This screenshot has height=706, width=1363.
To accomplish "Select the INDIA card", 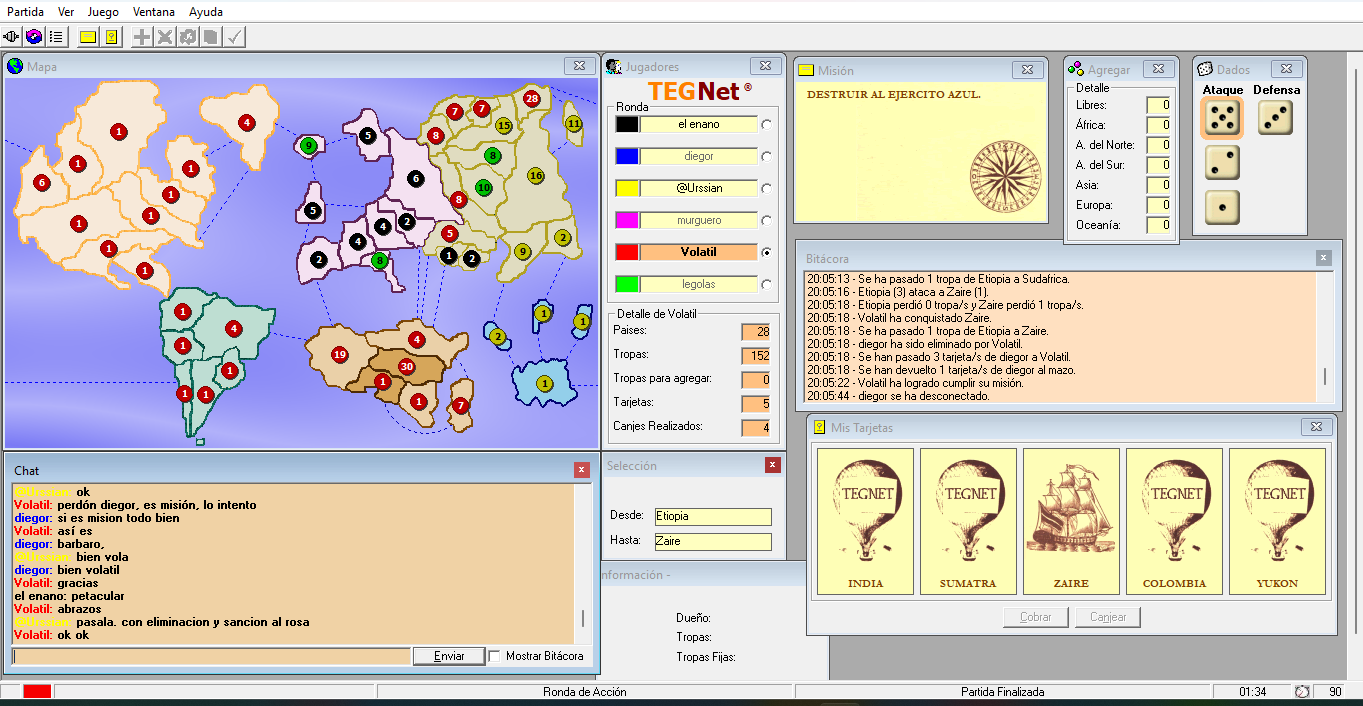I will tap(866, 522).
